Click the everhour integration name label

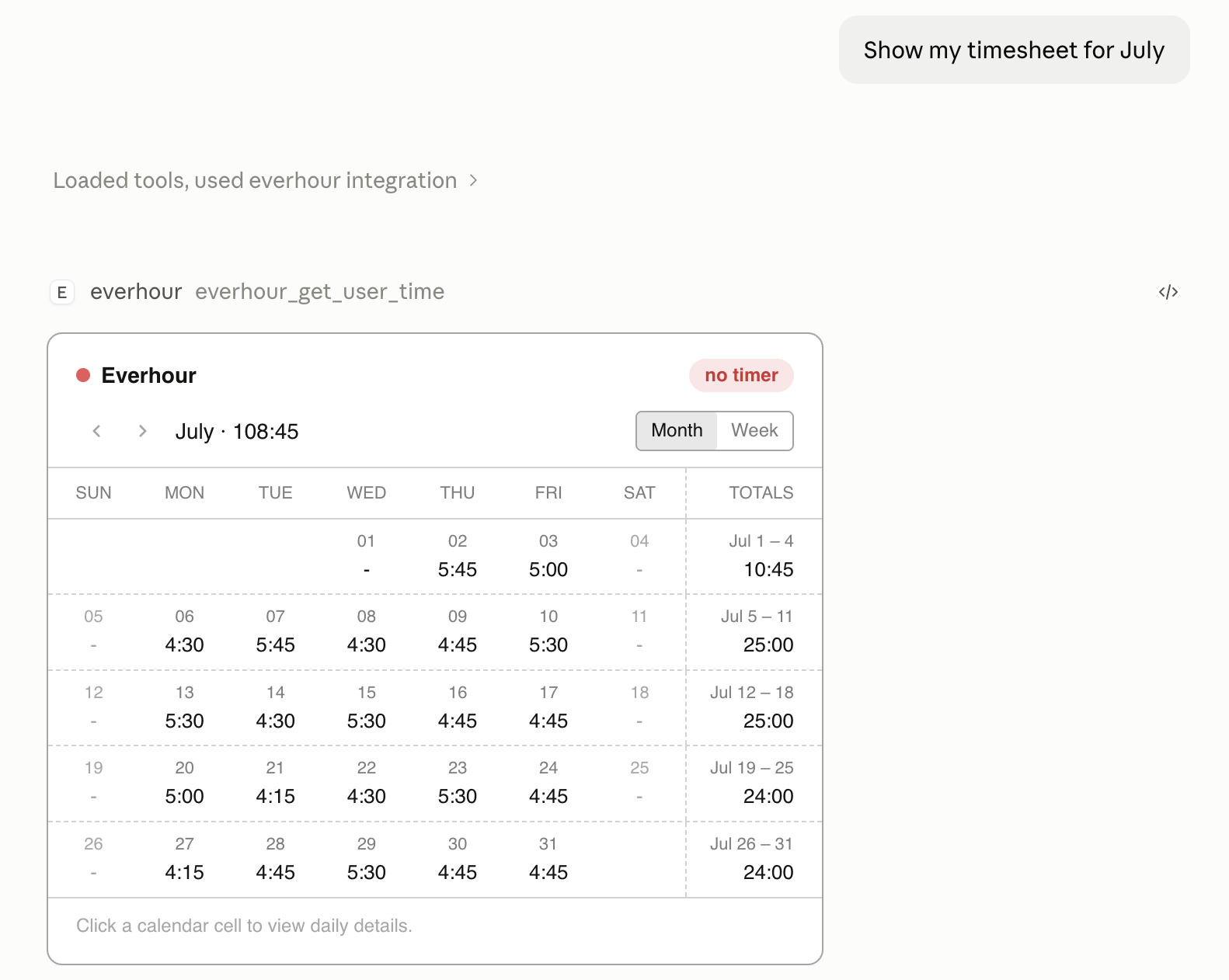pyautogui.click(x=136, y=292)
